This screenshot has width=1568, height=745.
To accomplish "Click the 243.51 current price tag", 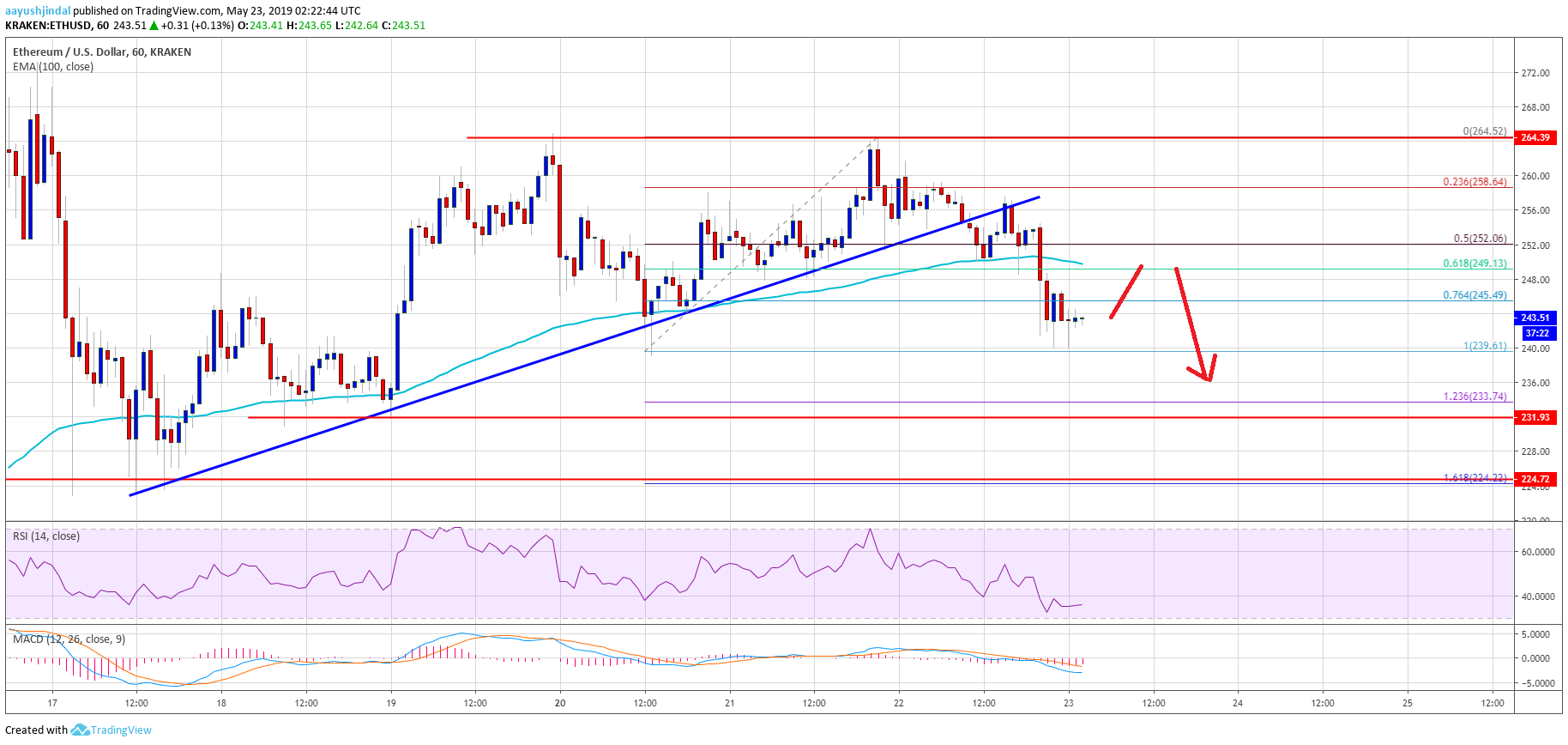I will [x=1535, y=318].
